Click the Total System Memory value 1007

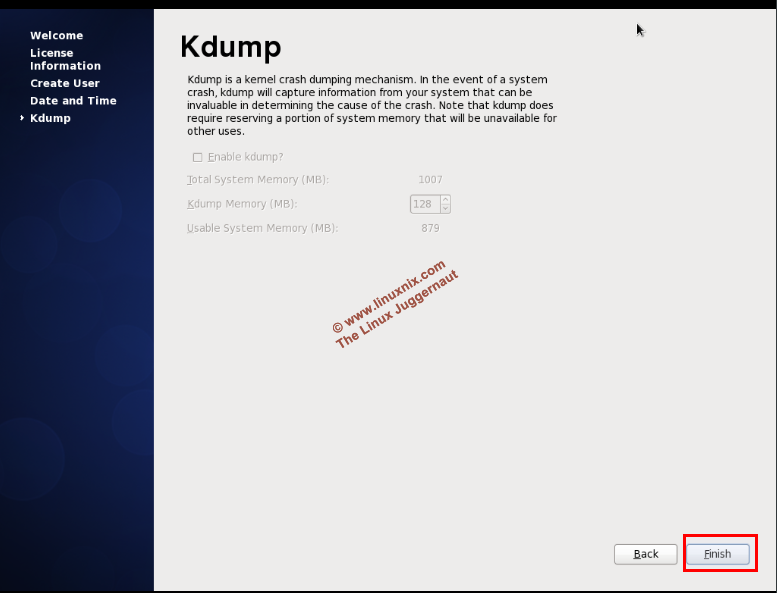pos(430,180)
